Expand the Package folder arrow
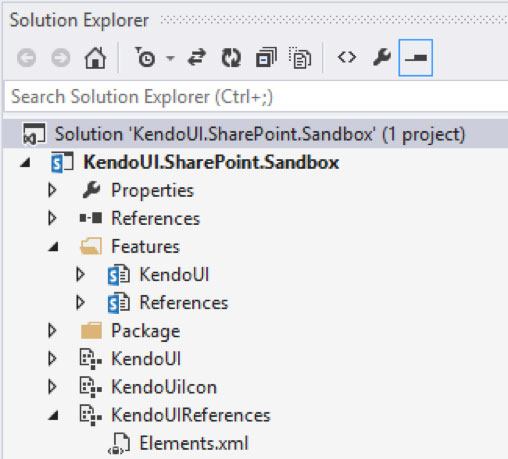 tap(52, 331)
